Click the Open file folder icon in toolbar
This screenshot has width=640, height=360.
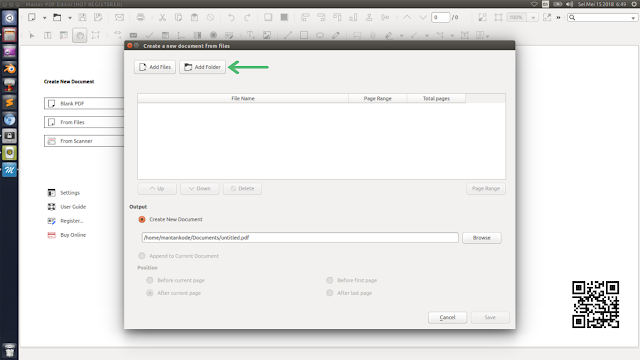coord(57,17)
